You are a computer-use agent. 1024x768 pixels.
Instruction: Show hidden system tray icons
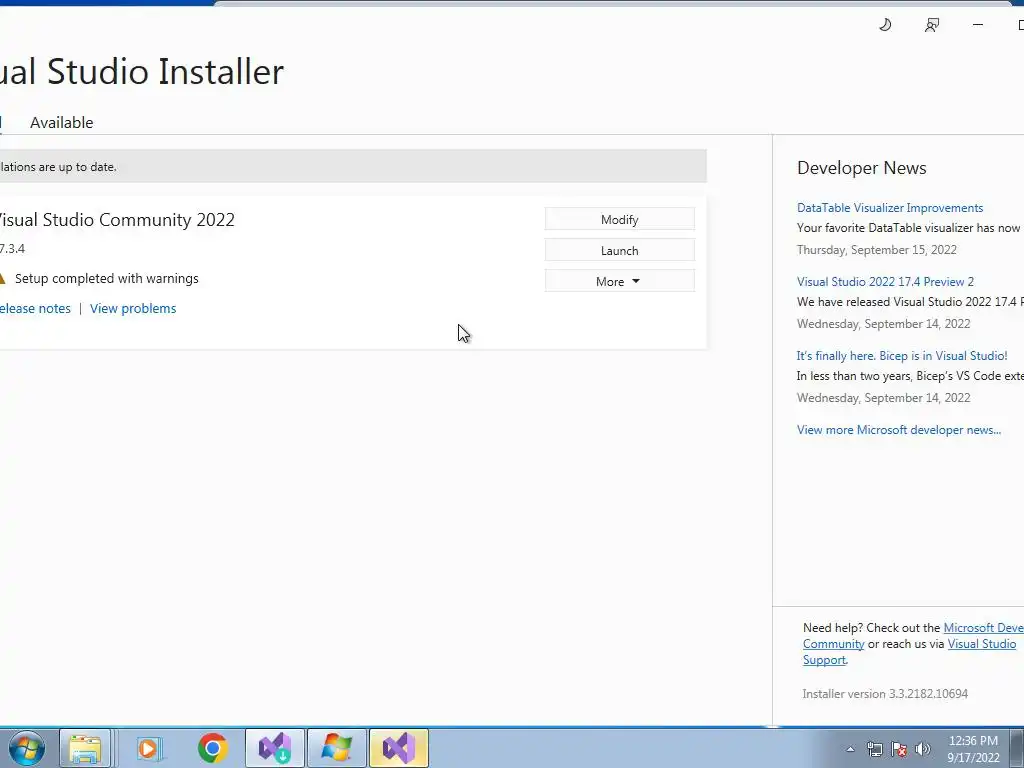[850, 749]
